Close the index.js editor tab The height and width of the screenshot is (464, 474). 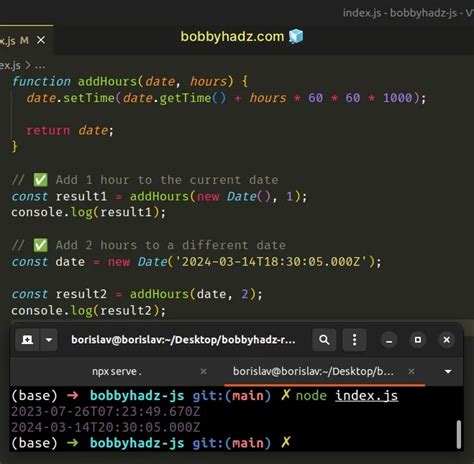pos(41,40)
